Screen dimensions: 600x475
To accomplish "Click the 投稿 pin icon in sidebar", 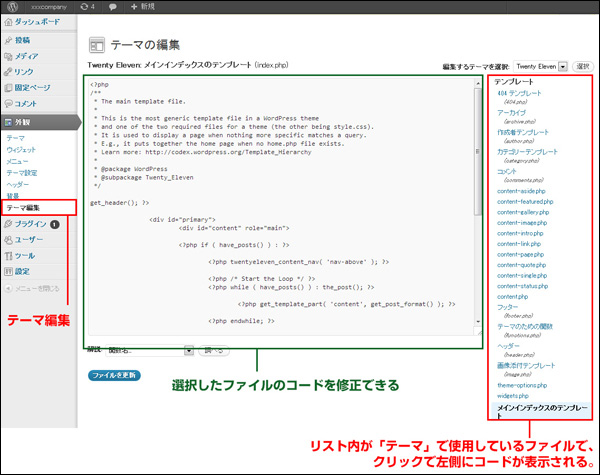I will click(9, 41).
